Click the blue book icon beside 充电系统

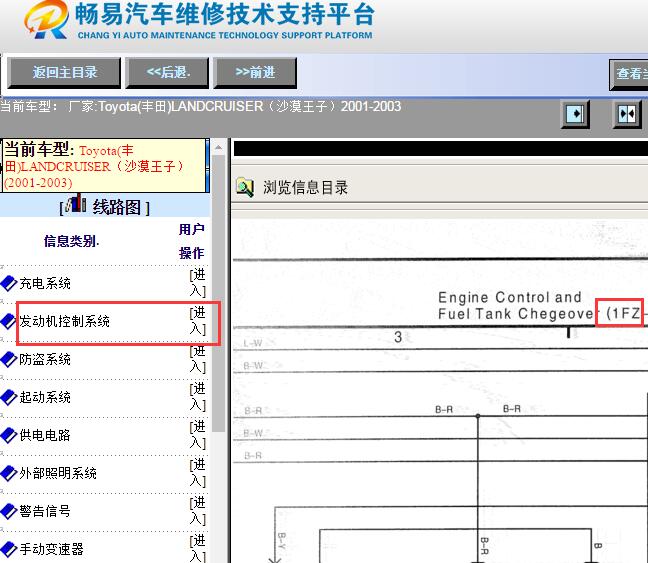click(9, 284)
